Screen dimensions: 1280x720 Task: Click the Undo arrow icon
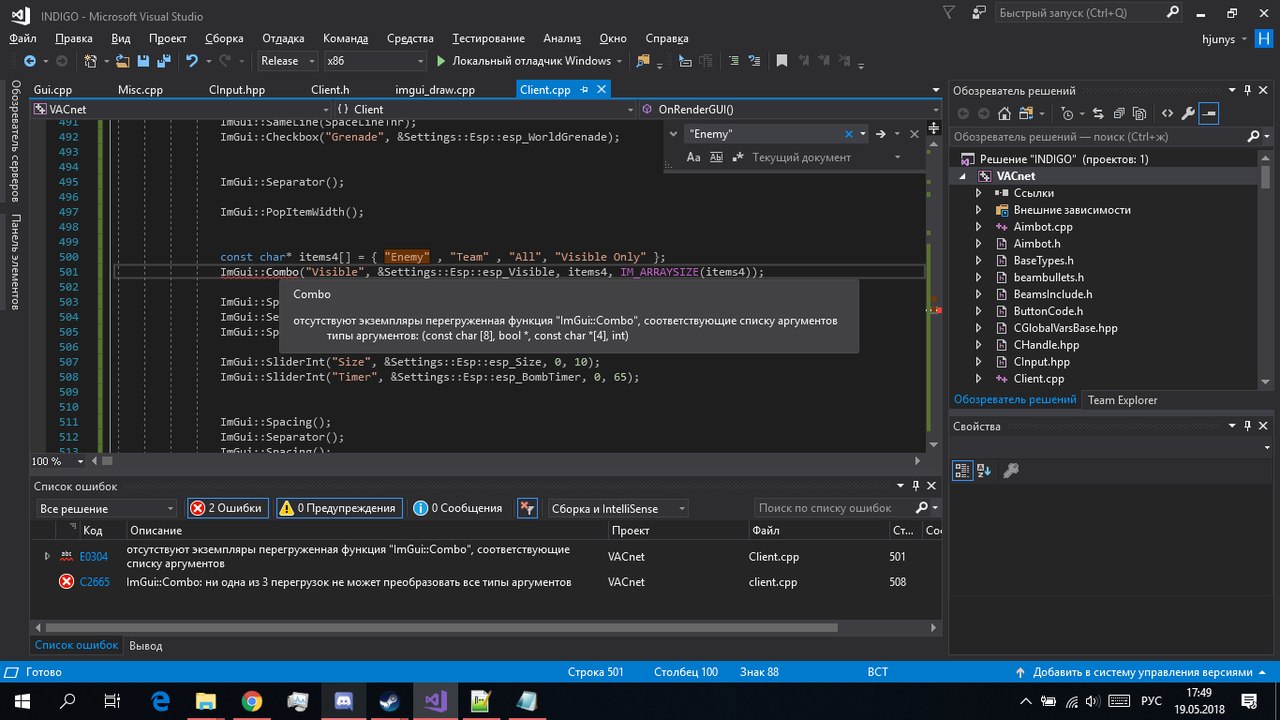tap(191, 61)
